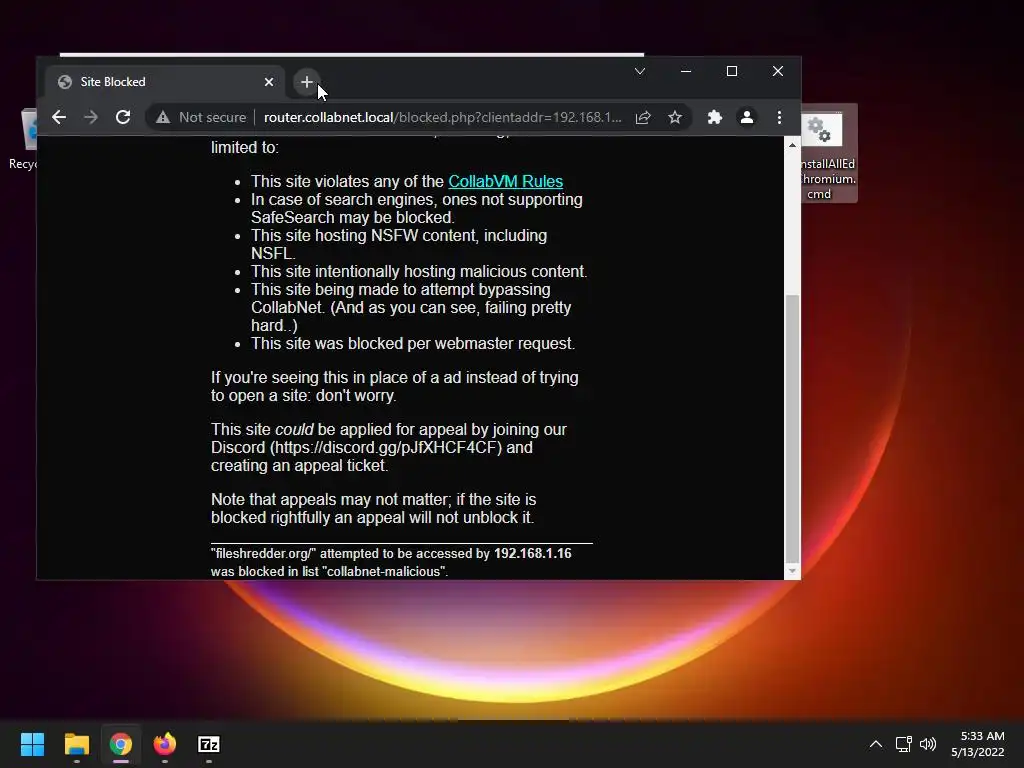Close the Chrome window
This screenshot has width=1024, height=768.
778,71
